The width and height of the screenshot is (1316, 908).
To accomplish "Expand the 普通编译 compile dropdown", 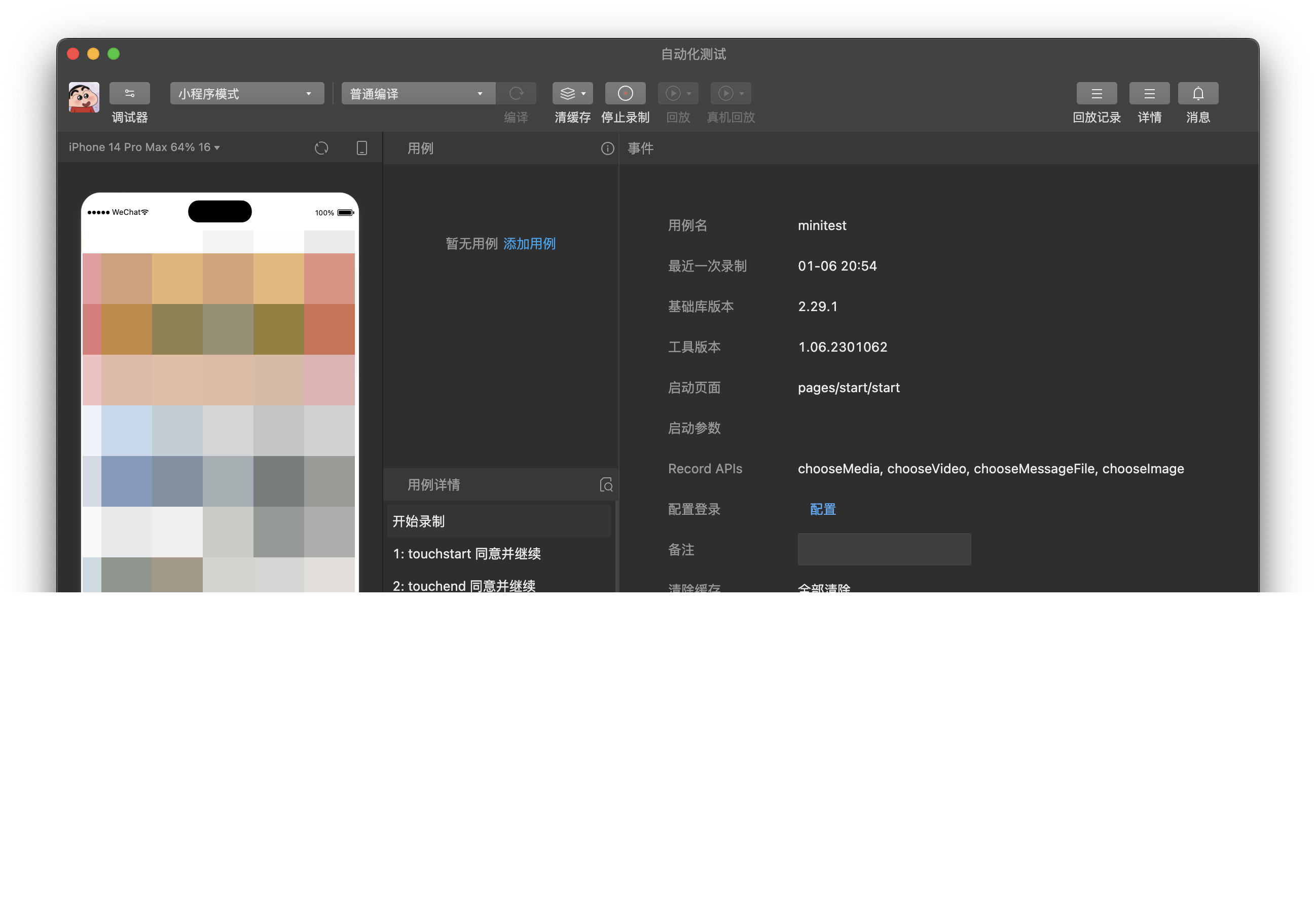I will coord(418,93).
